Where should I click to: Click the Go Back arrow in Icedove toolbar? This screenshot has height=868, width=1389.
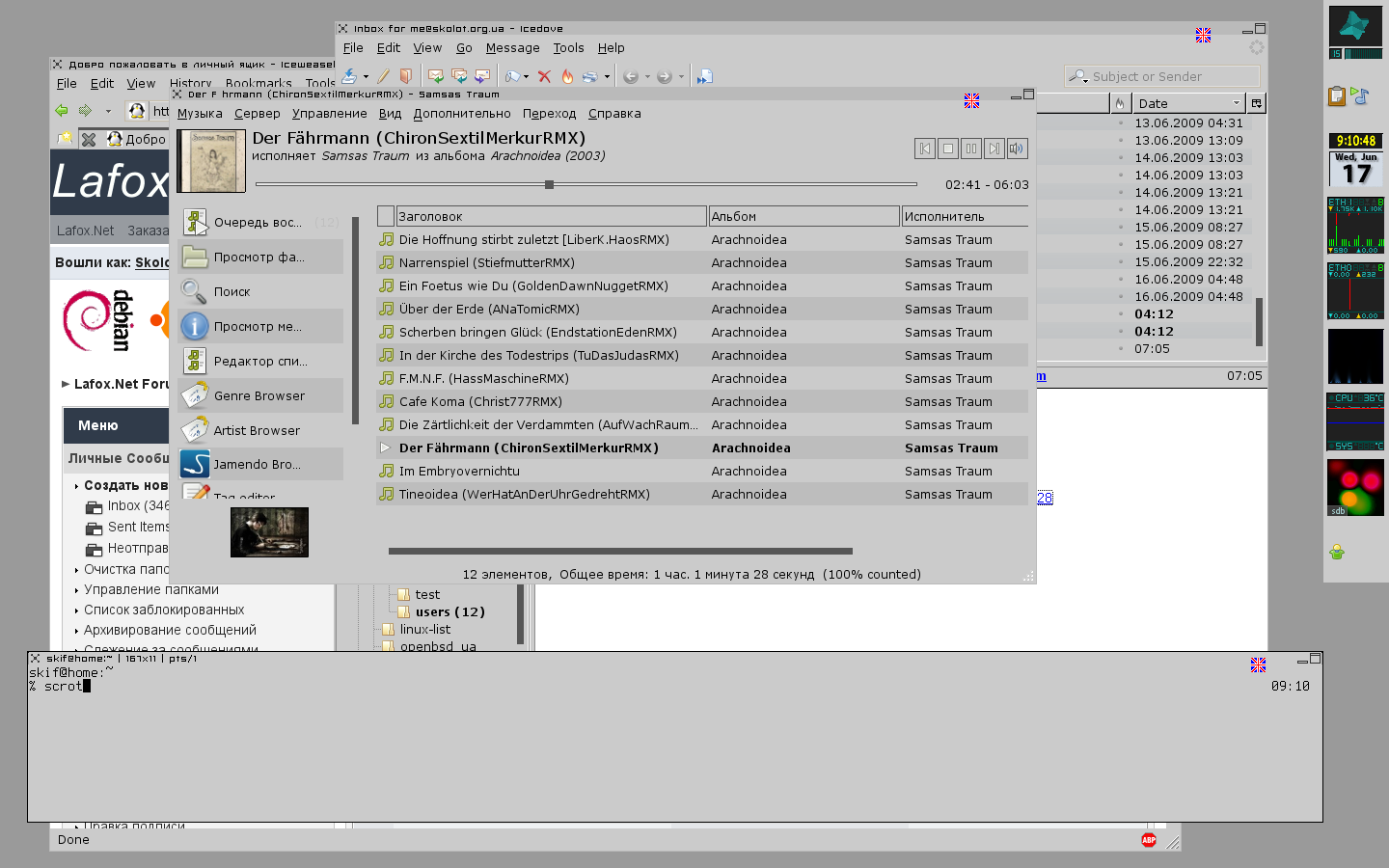[x=631, y=76]
